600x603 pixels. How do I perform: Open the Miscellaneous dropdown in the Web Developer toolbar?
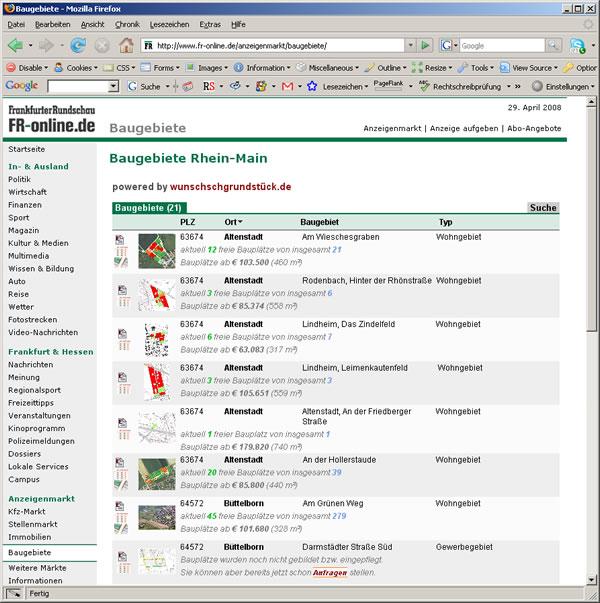click(328, 68)
